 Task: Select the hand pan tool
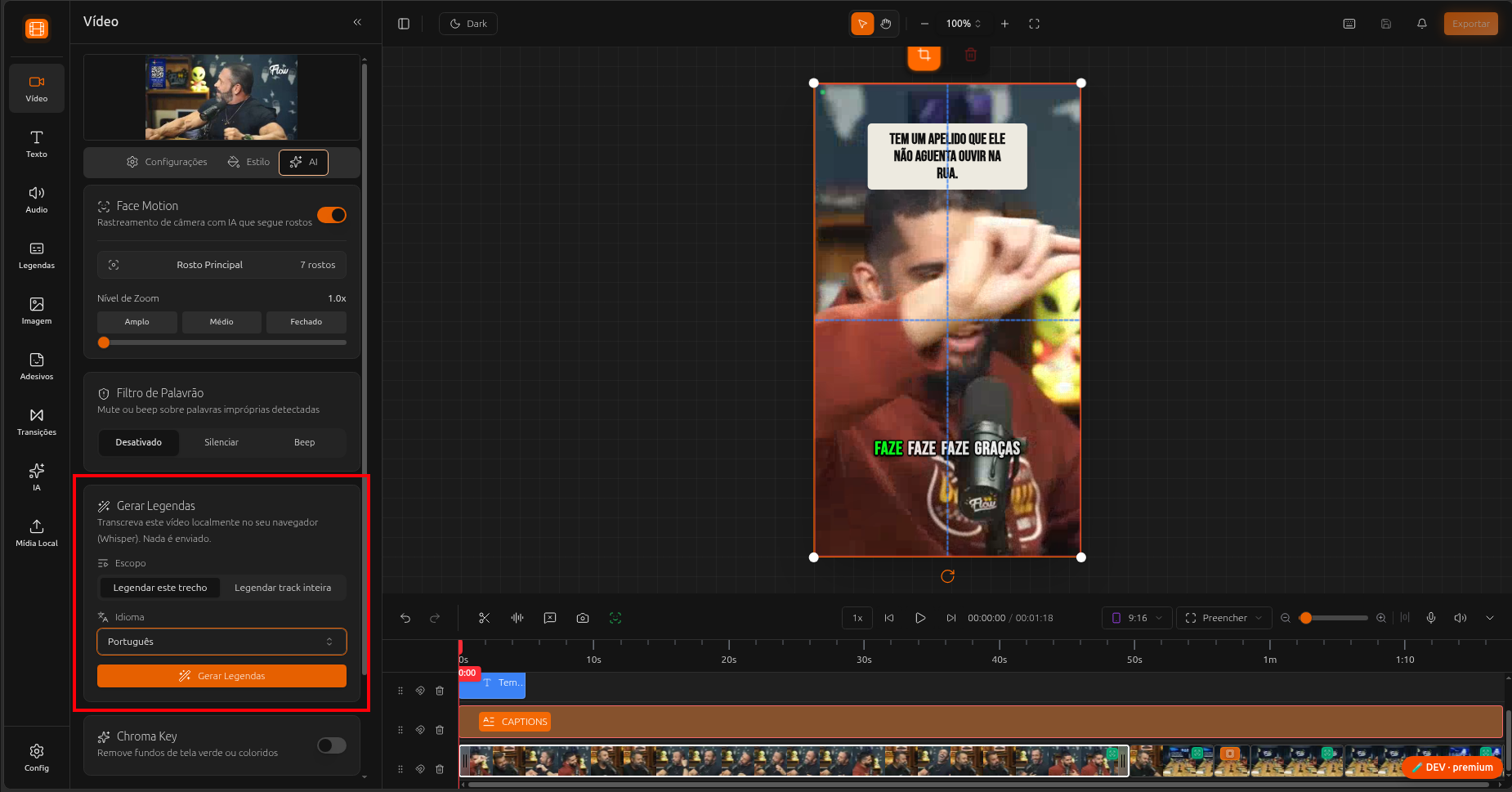pyautogui.click(x=886, y=24)
